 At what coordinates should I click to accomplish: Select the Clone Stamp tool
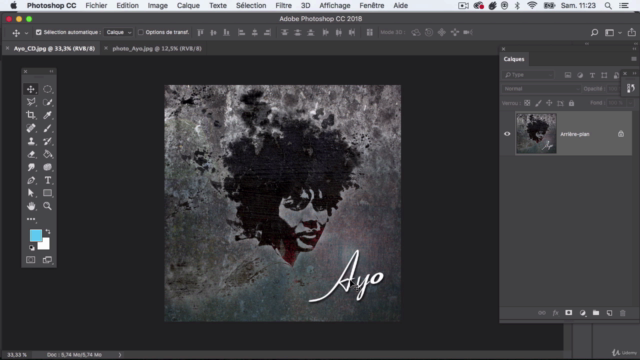[31, 141]
